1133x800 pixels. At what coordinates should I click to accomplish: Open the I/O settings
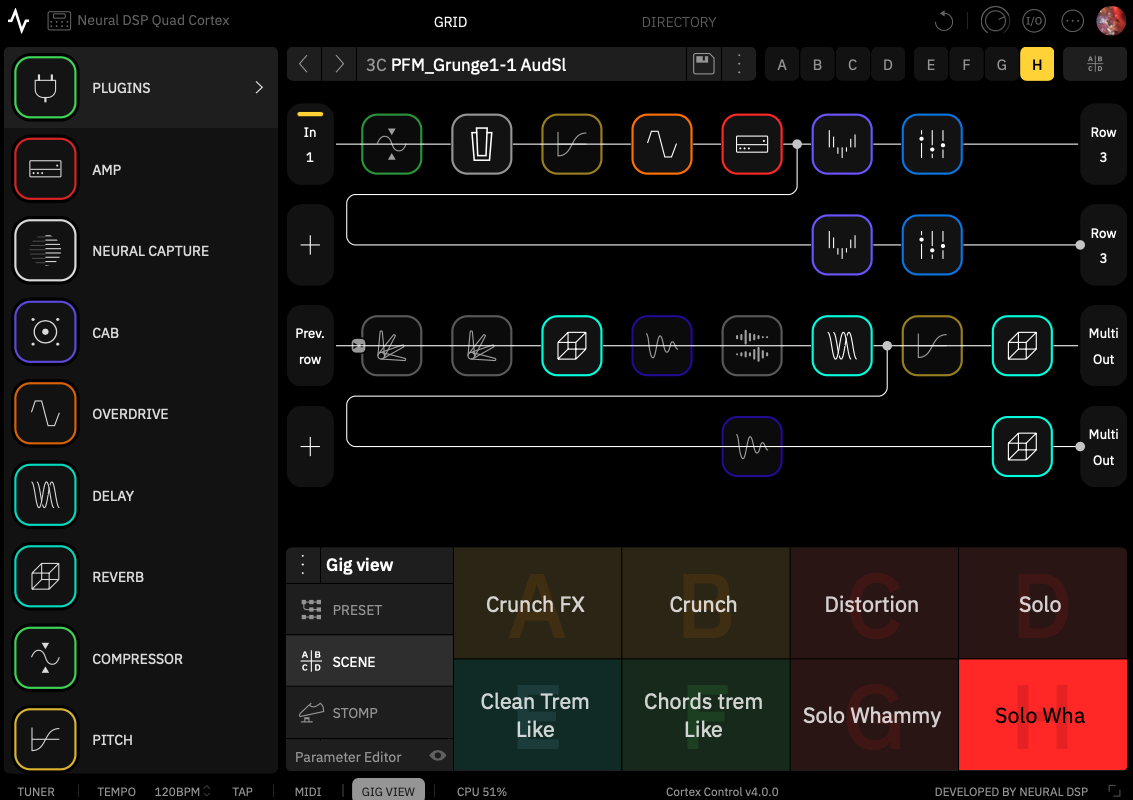coord(1033,21)
